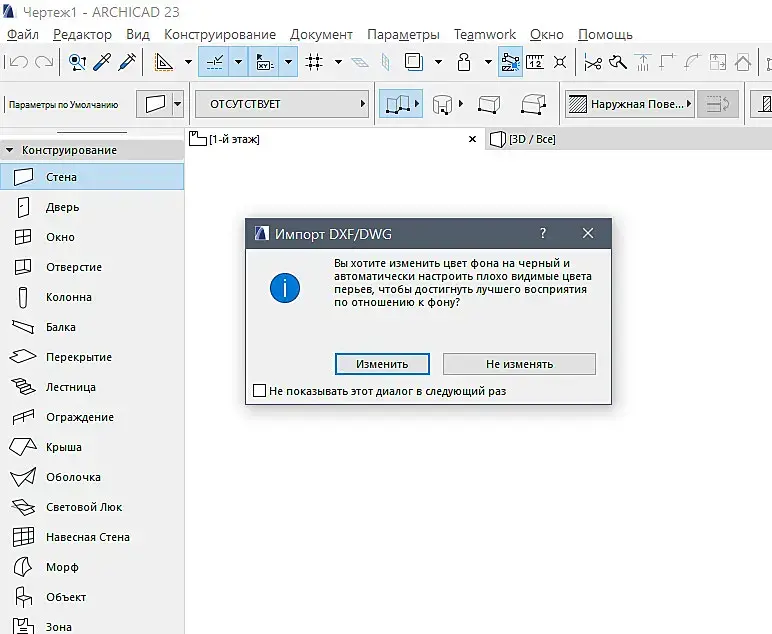Click the intersect X icon
The height and width of the screenshot is (634, 772).
point(560,62)
